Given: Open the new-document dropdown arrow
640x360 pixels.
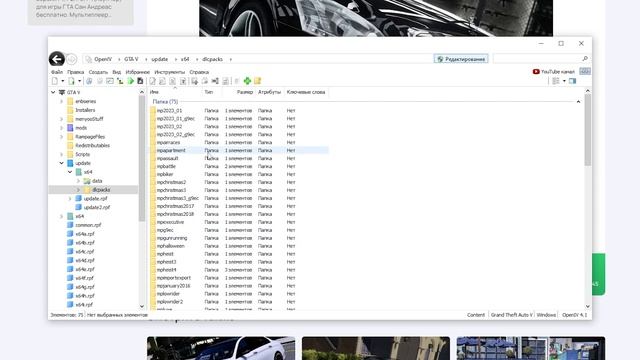Looking at the screenshot, I should tap(62, 81).
